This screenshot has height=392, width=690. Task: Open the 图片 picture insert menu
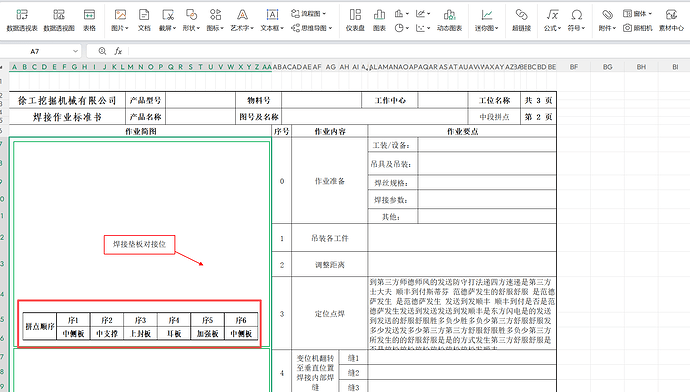[120, 20]
